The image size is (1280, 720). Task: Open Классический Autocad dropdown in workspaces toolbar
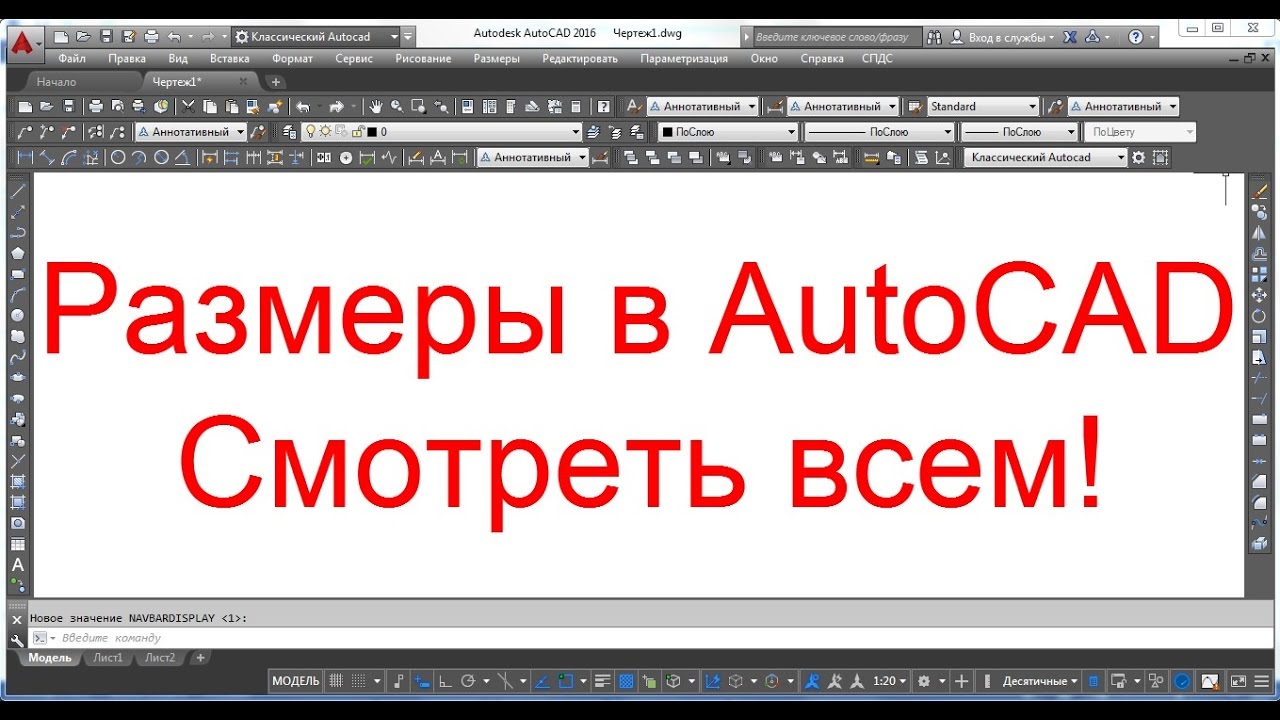(1045, 157)
